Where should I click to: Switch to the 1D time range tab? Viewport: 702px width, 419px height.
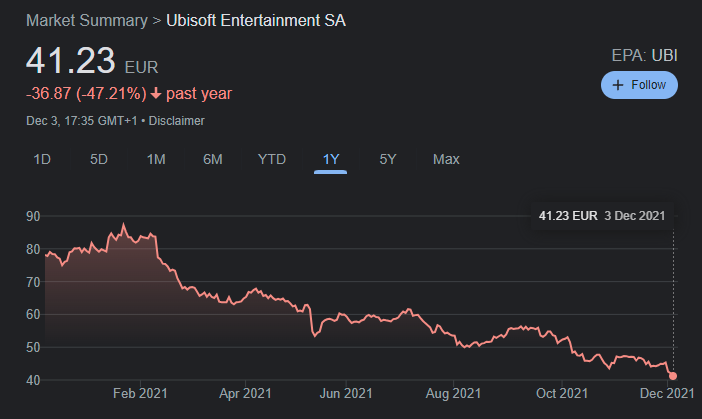pyautogui.click(x=42, y=159)
